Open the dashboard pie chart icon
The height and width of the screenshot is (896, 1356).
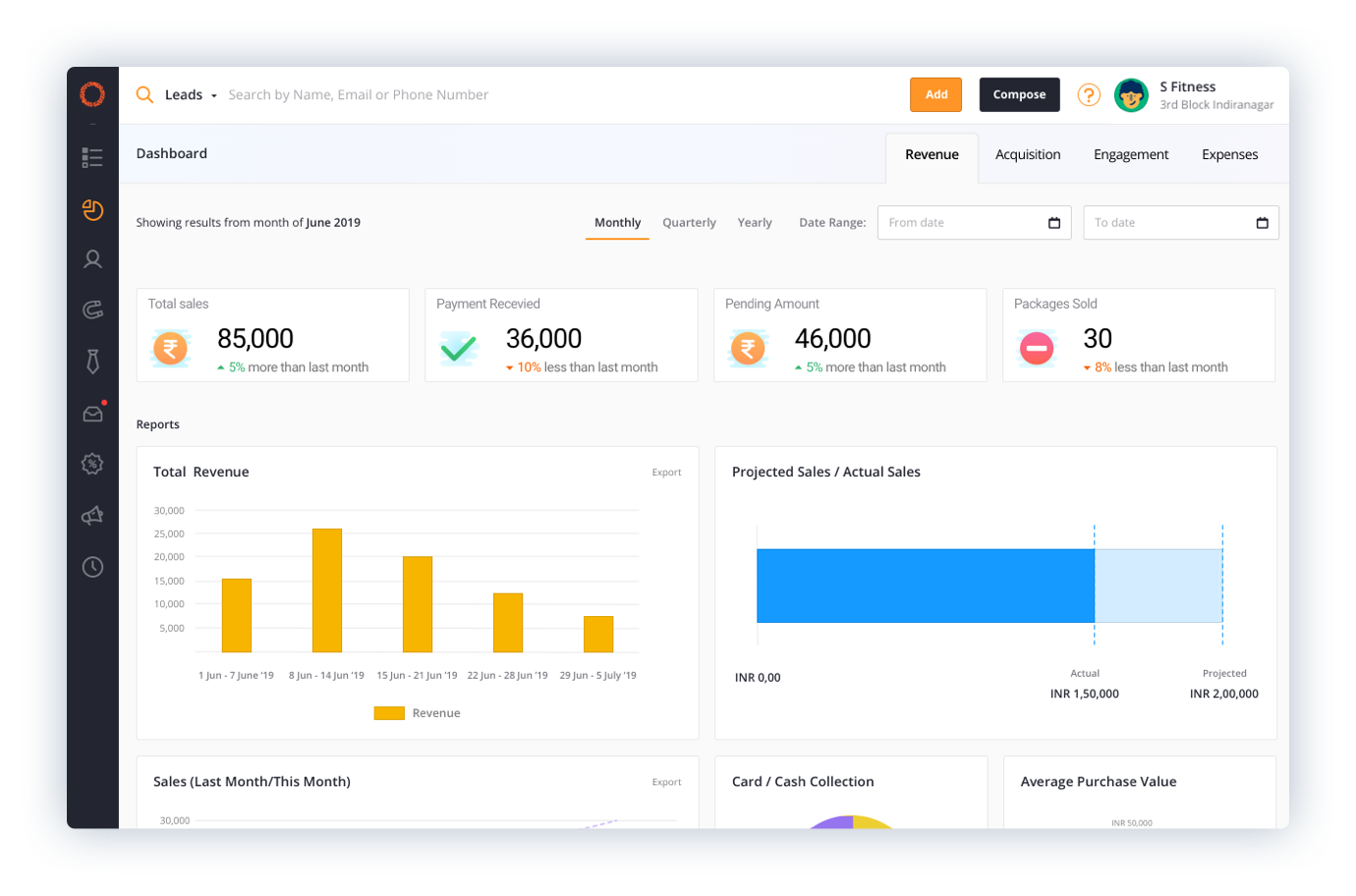(92, 209)
